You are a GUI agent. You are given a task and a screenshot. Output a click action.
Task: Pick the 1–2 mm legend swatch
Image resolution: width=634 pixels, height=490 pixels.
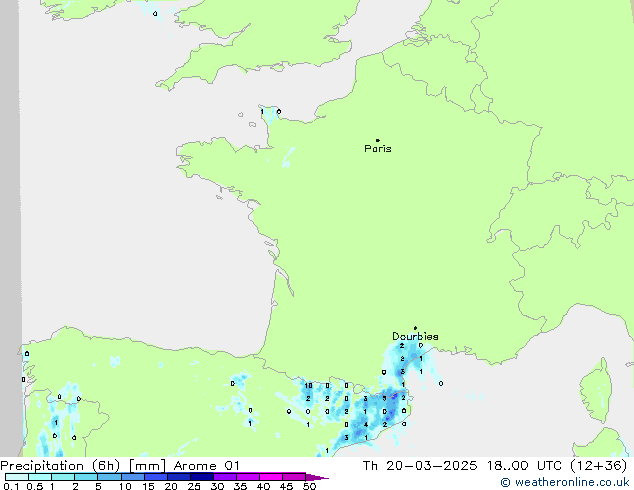point(63,477)
